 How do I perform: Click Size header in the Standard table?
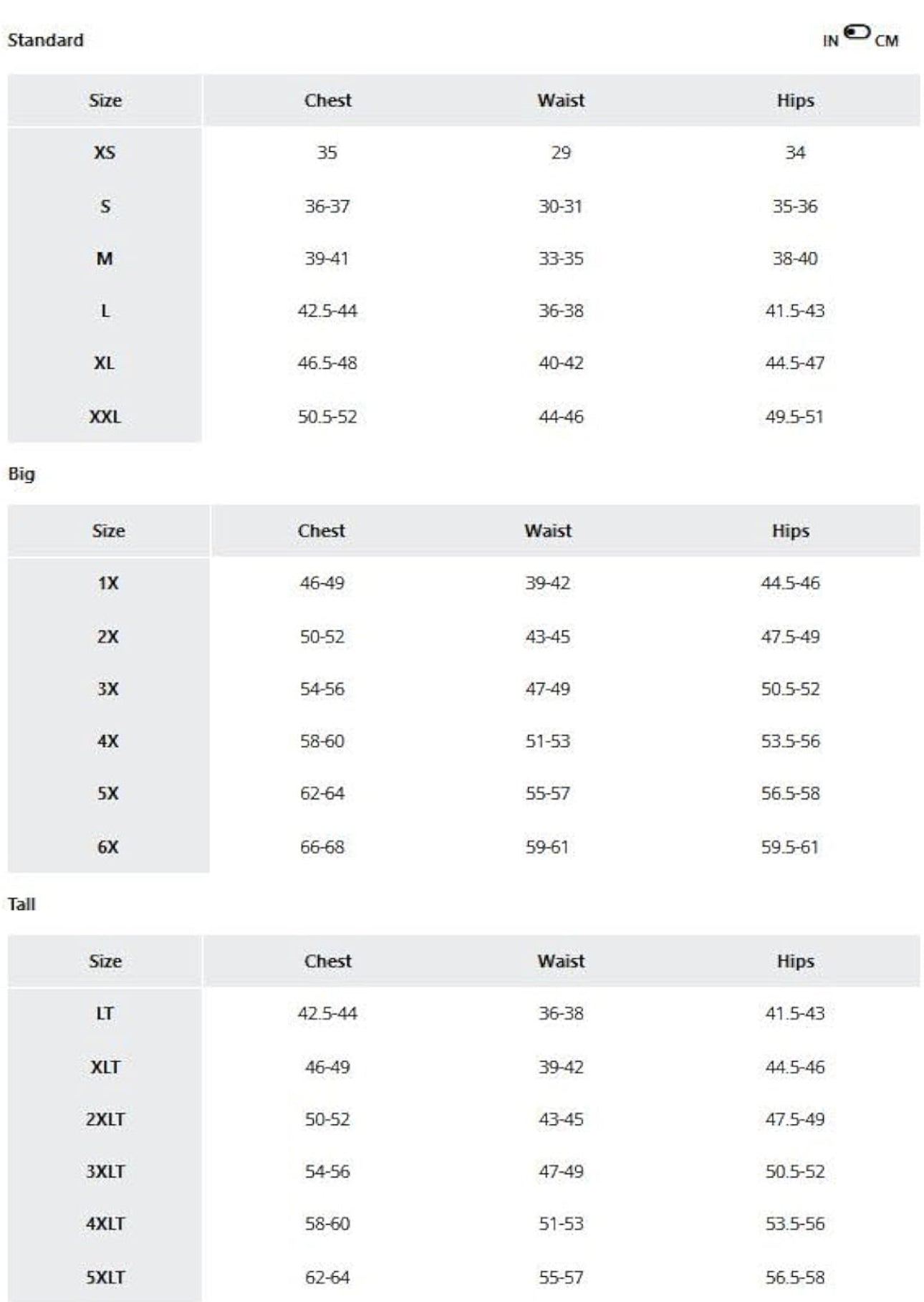[x=105, y=100]
